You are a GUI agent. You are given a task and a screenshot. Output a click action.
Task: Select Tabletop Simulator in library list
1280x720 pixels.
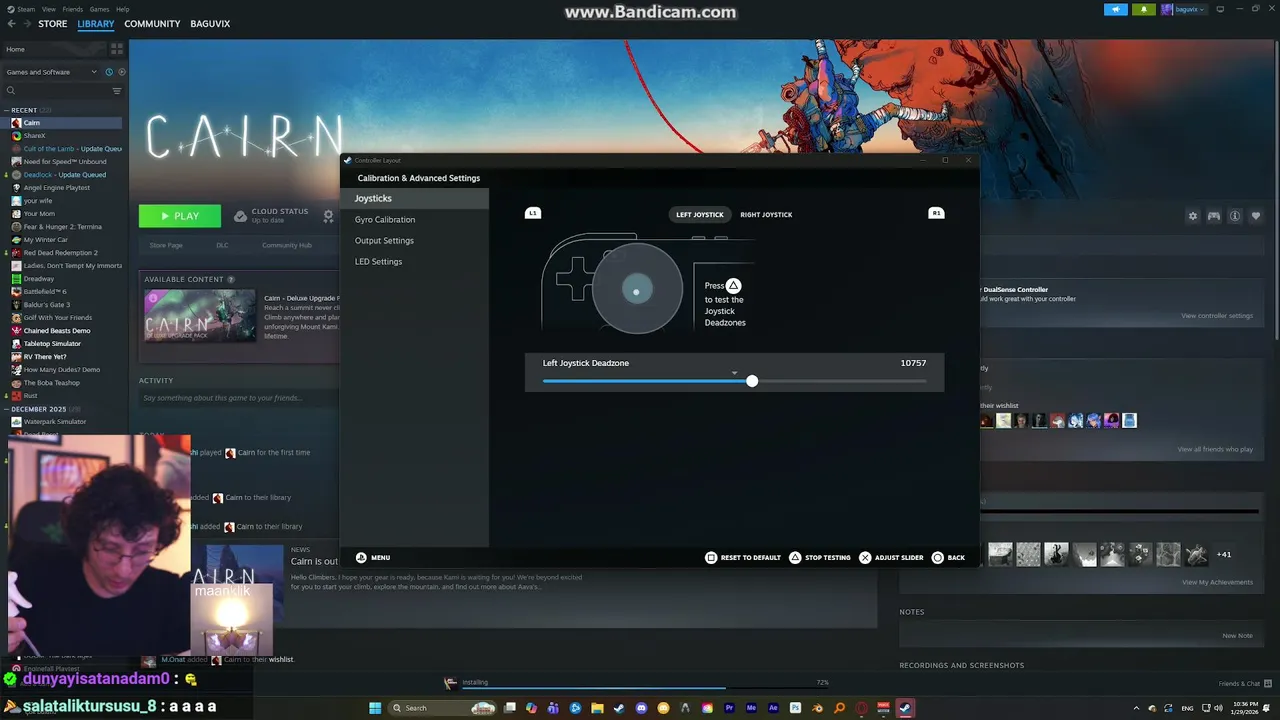64,344
